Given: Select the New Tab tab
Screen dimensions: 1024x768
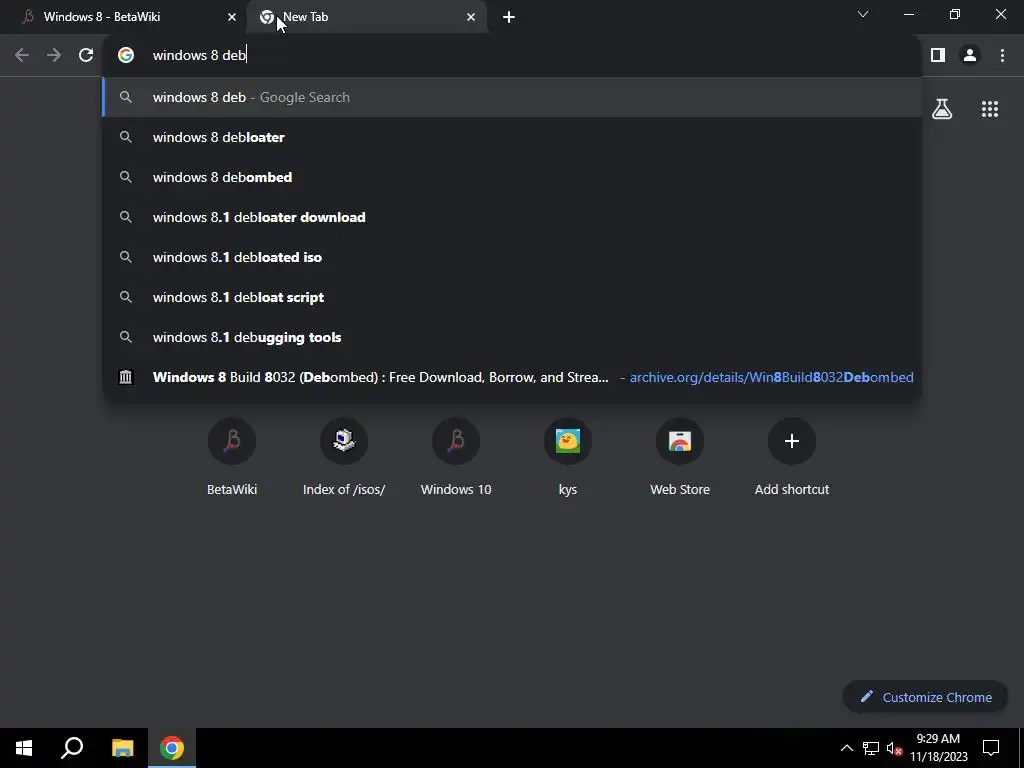Looking at the screenshot, I should click(x=366, y=17).
